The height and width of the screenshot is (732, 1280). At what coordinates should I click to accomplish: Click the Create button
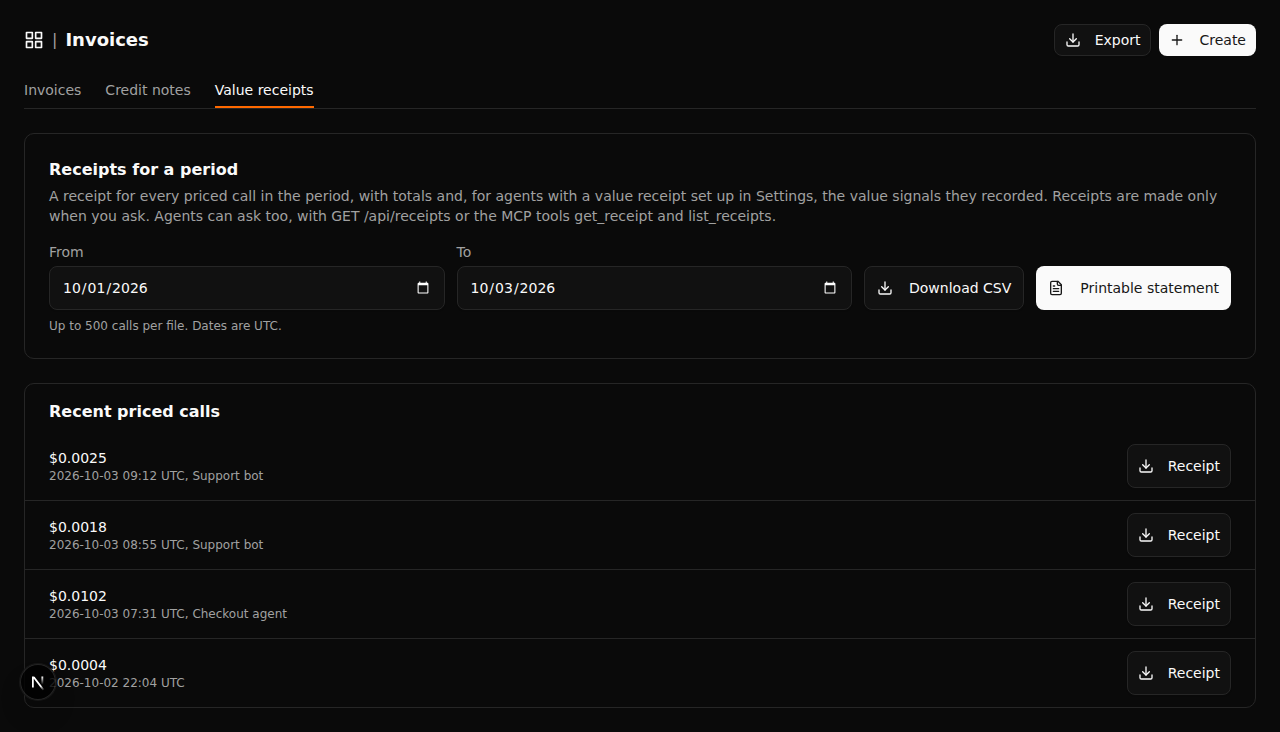click(x=1207, y=40)
